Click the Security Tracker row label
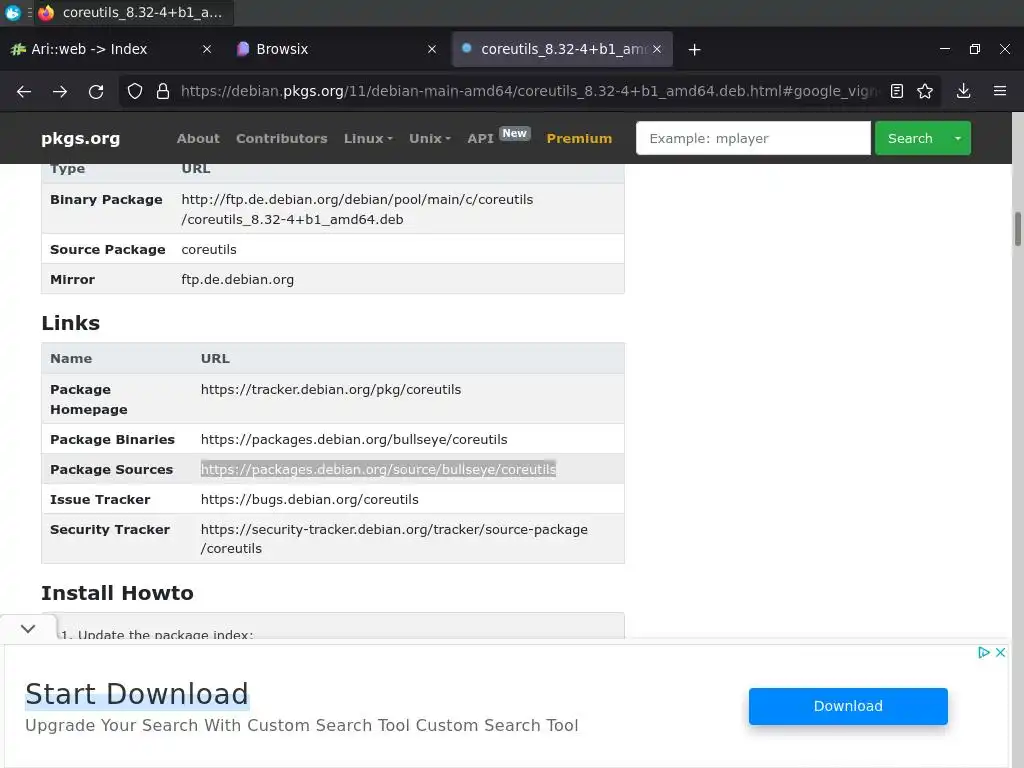This screenshot has height=768, width=1024. [x=110, y=530]
